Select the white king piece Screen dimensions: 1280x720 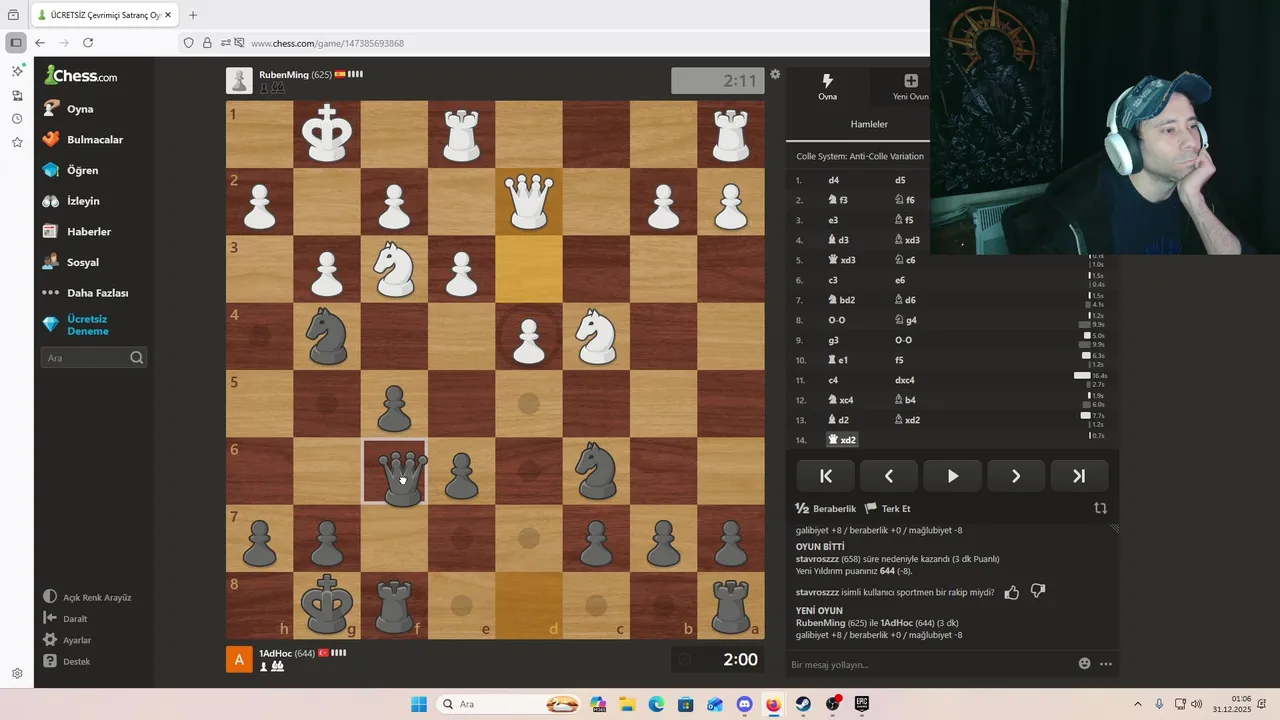point(327,134)
